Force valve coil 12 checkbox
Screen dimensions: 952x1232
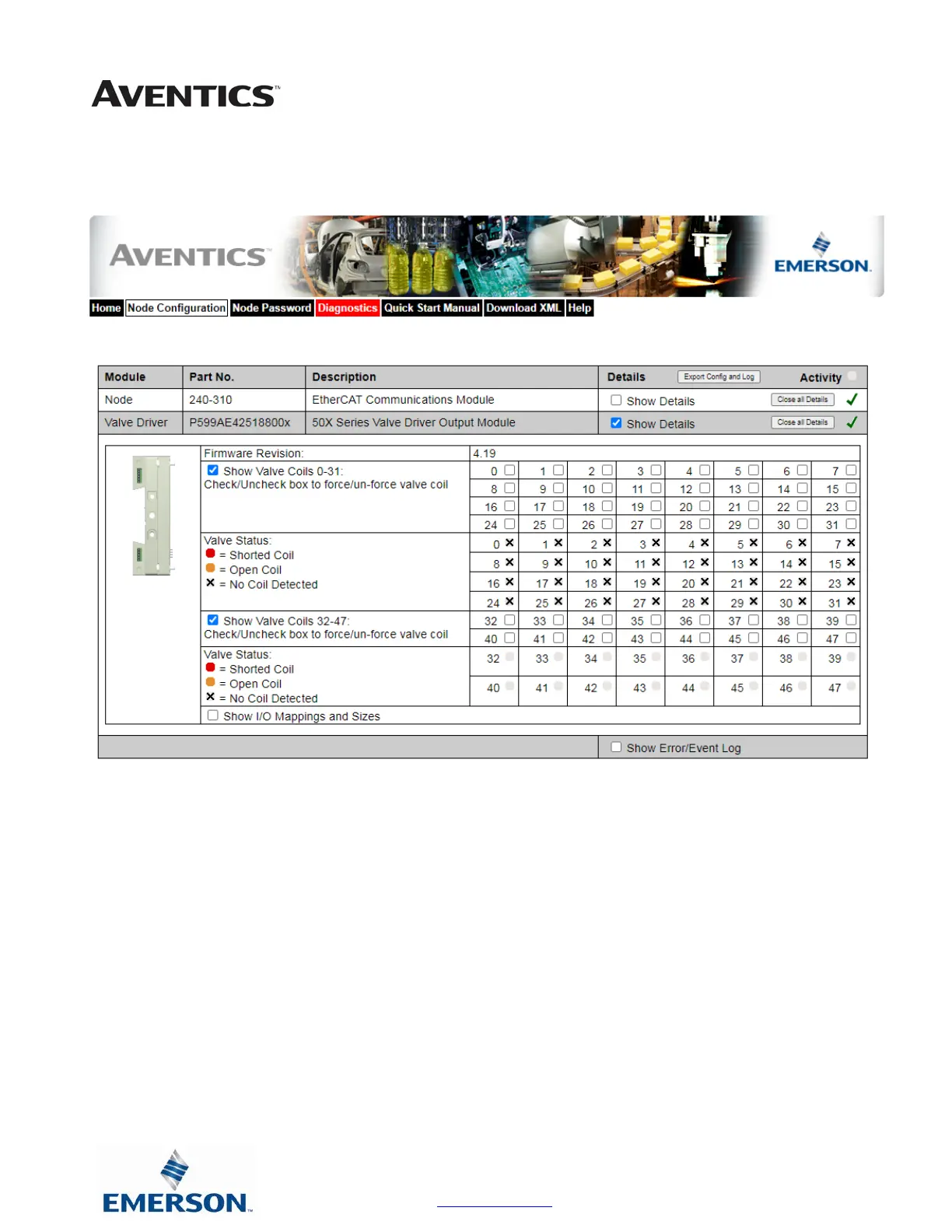[705, 488]
